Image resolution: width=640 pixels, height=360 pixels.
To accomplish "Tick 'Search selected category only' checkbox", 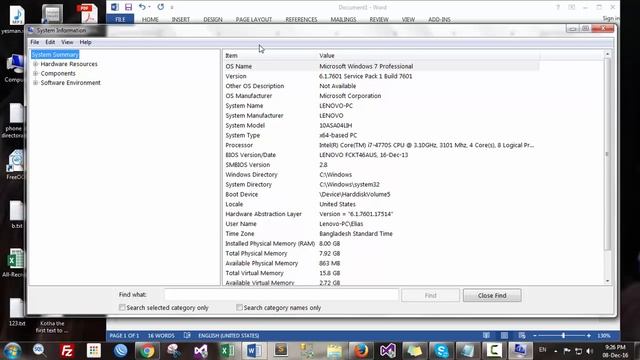I will [x=122, y=307].
